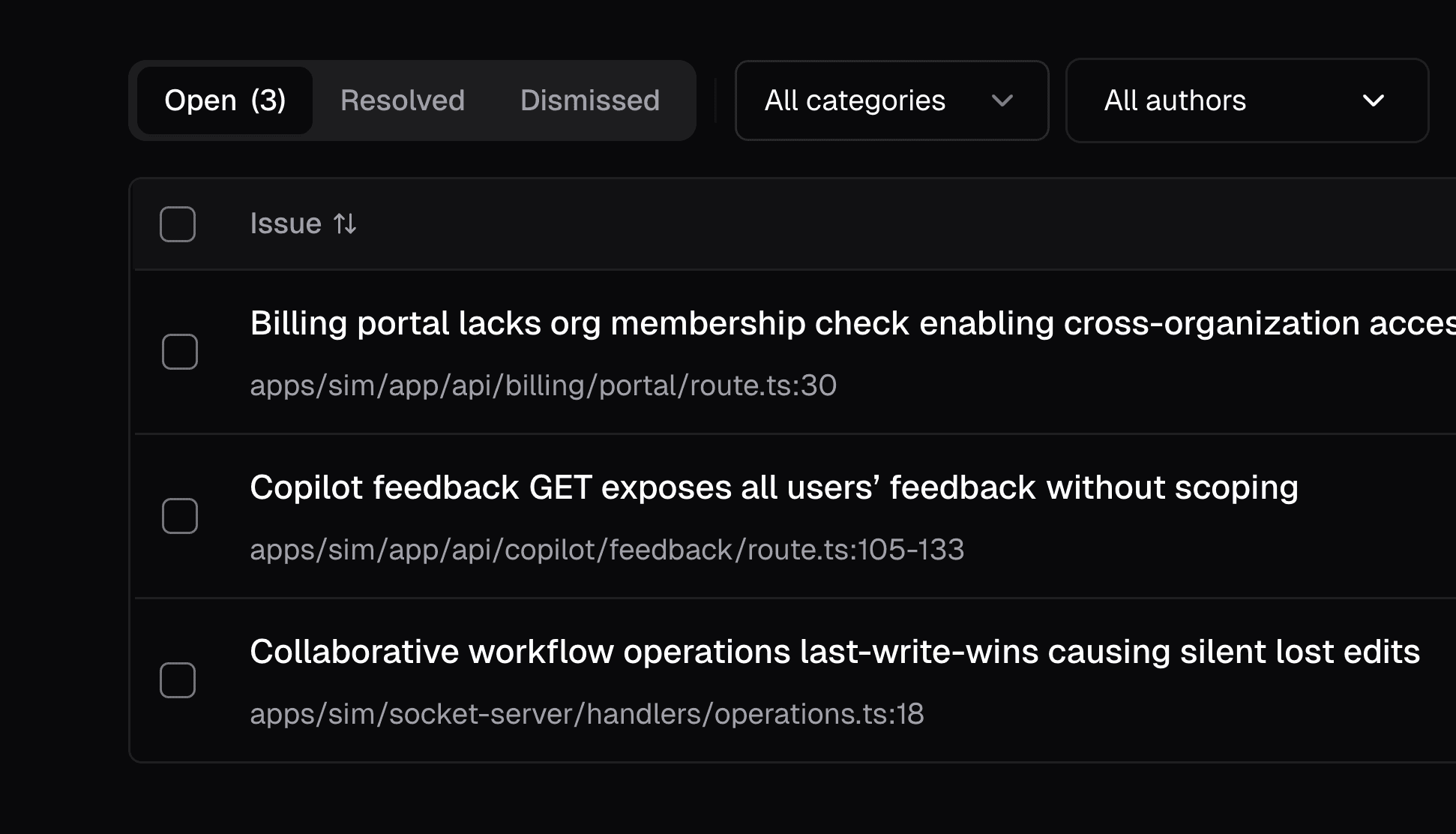Toggle the select-all checkbox in header
Viewport: 1456px width, 834px height.
click(x=178, y=224)
